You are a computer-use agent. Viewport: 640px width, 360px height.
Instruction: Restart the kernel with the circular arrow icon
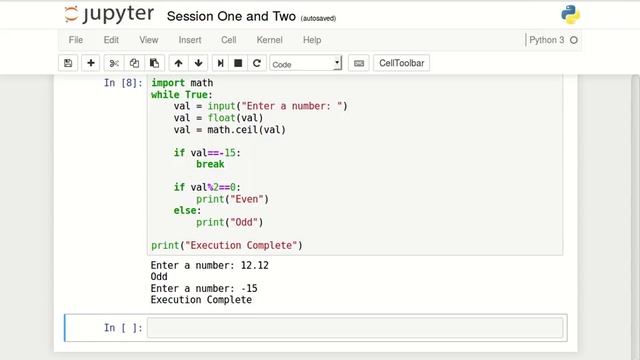tap(257, 63)
